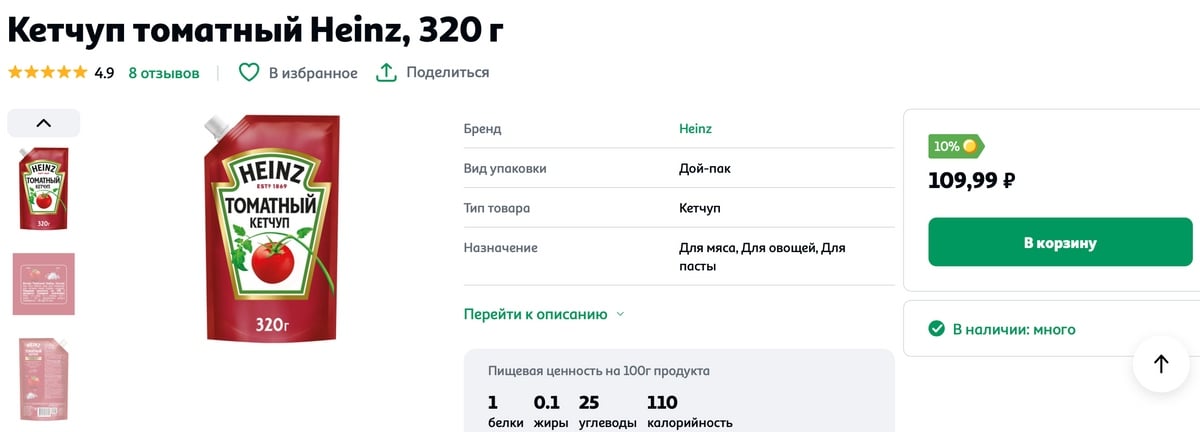
Task: Click the main Heinz ketchup image
Action: point(270,228)
